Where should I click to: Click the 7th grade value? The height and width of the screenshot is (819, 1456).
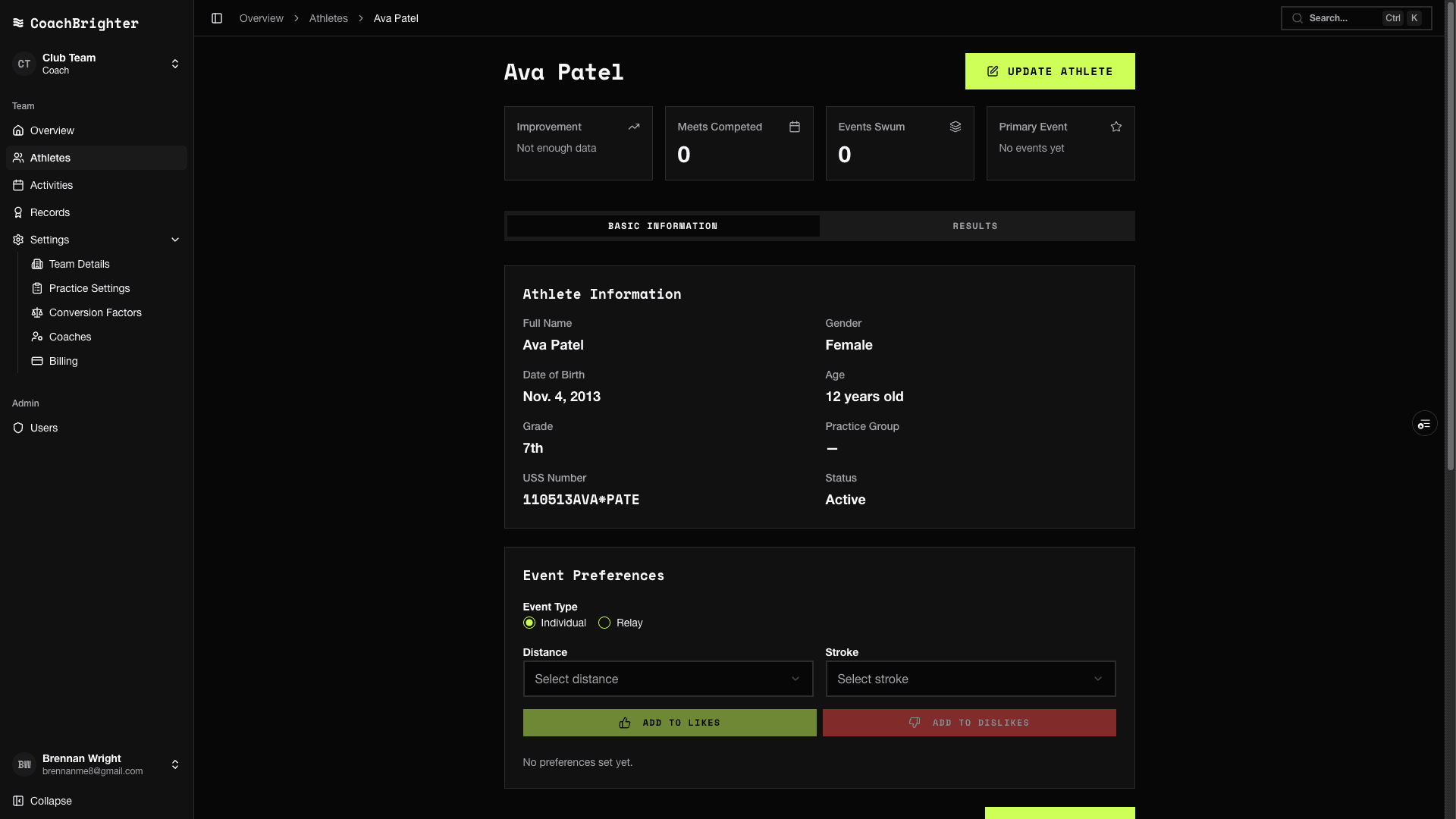tap(533, 448)
